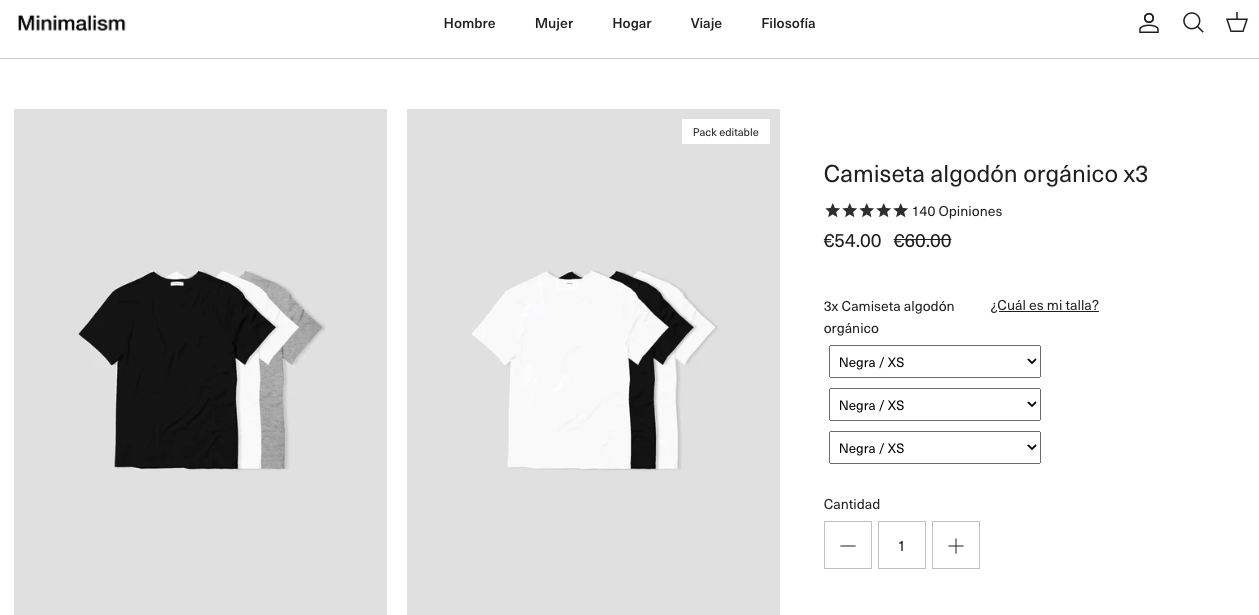Select Filosofía in the navigation

pos(788,23)
